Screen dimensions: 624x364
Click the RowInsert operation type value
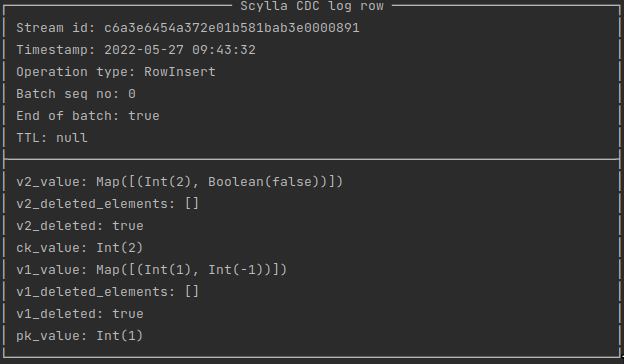click(x=179, y=72)
